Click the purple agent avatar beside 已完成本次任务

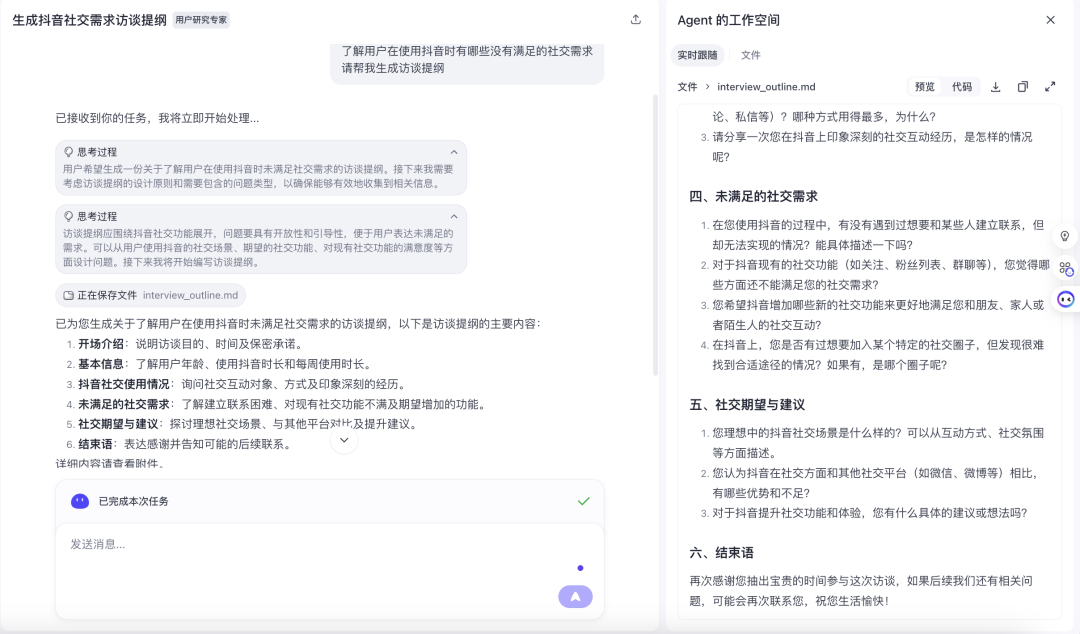(x=80, y=501)
